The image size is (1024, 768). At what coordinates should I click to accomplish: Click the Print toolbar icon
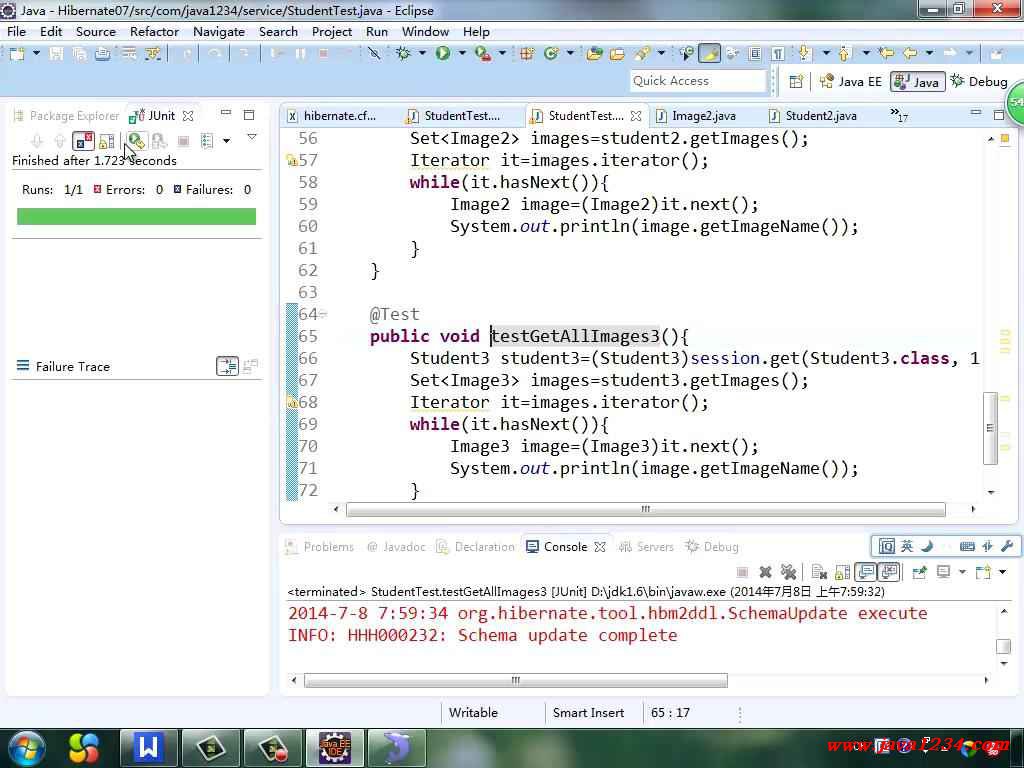103,54
